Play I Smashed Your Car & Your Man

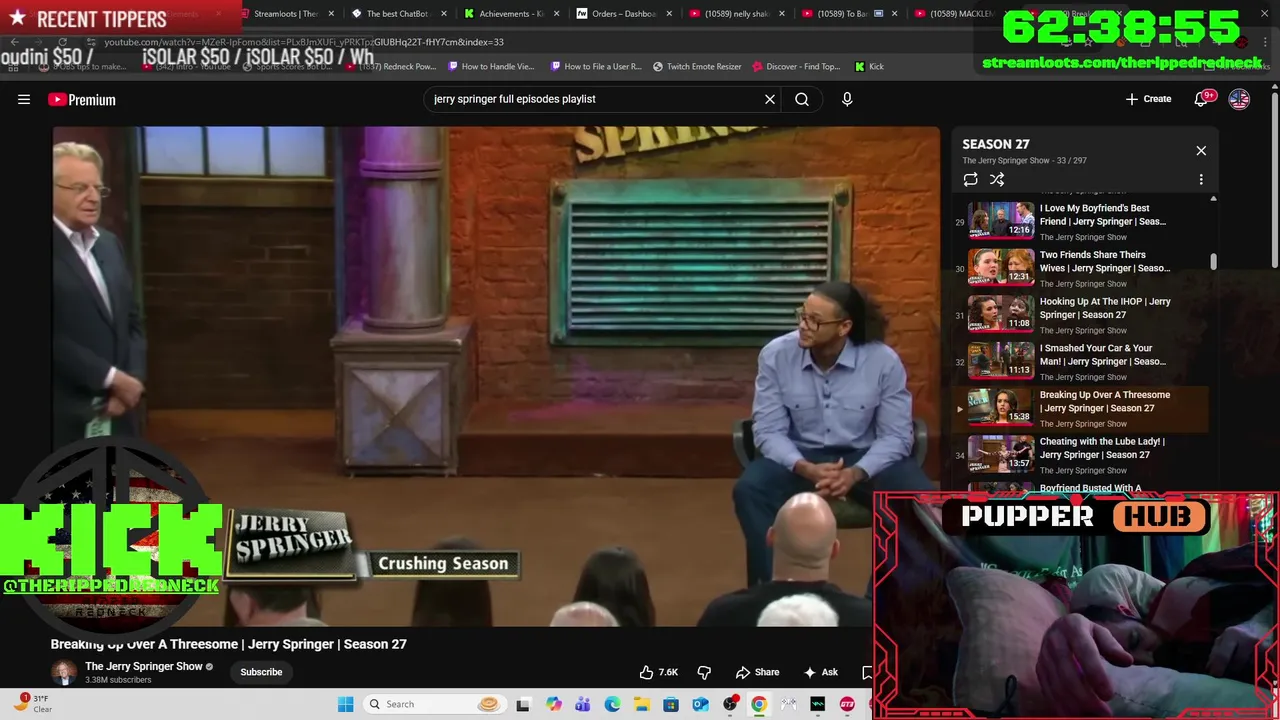coord(1080,361)
